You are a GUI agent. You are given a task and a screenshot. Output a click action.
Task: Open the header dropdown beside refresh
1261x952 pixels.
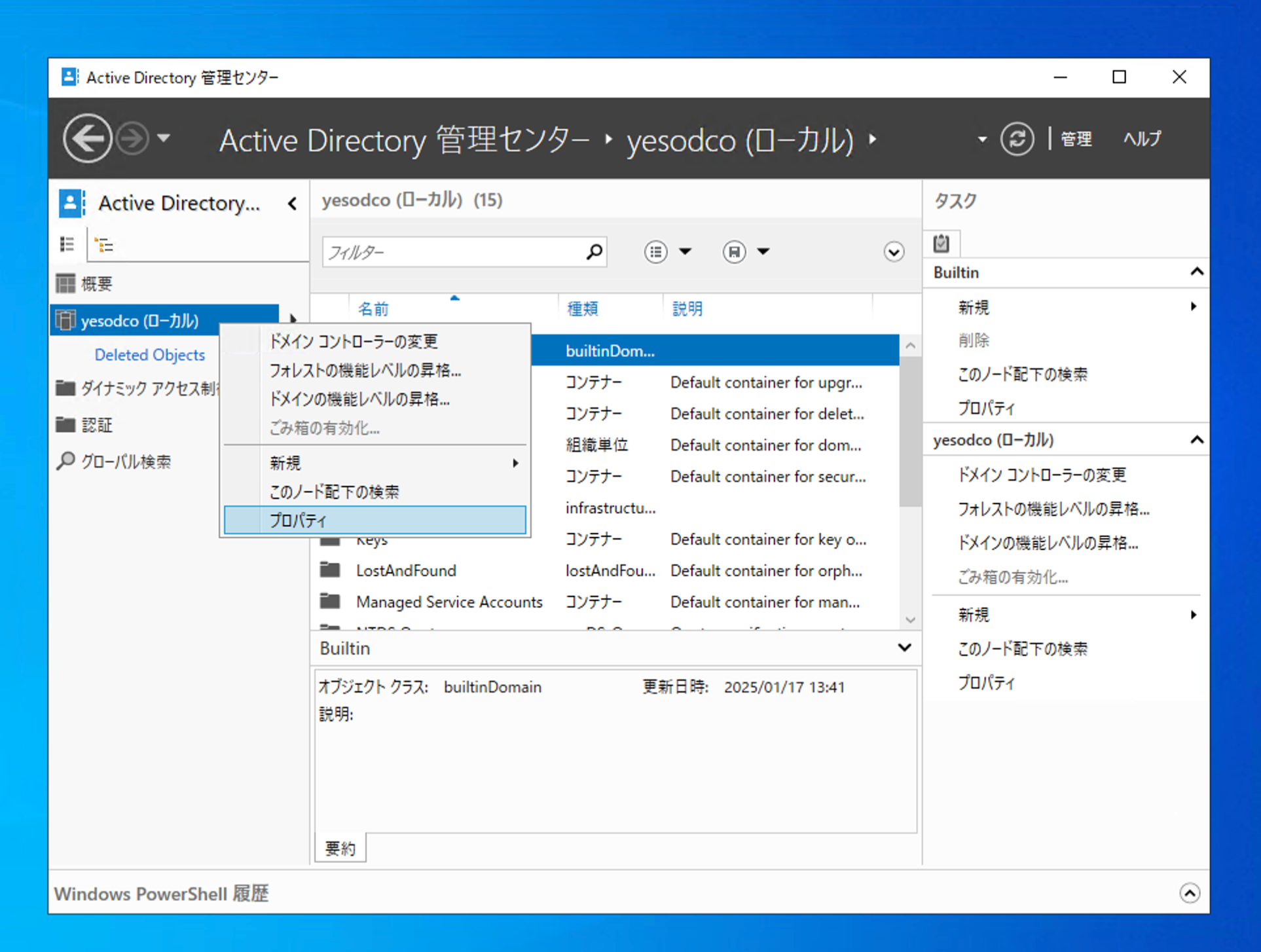981,139
